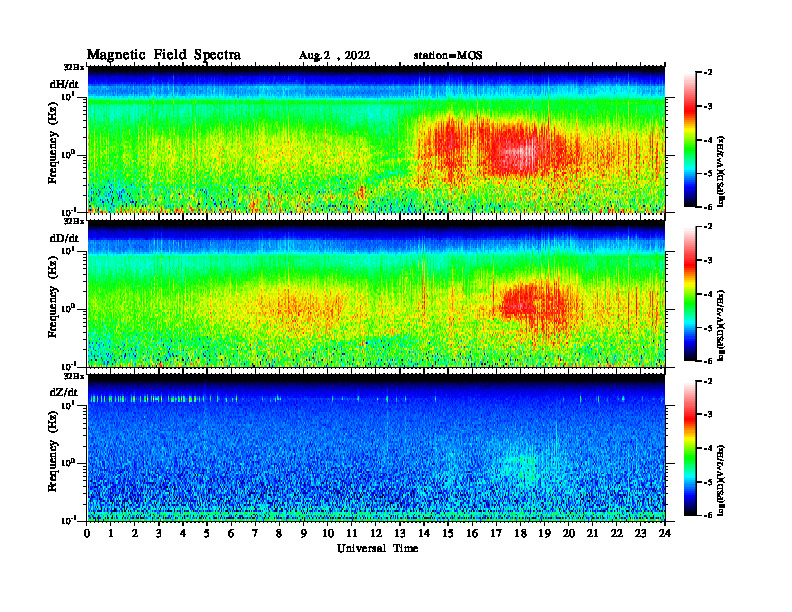Viewport: 792px width, 612px height.
Task: Click the log PSD label beside dD/dt color bar
Action: point(721,325)
